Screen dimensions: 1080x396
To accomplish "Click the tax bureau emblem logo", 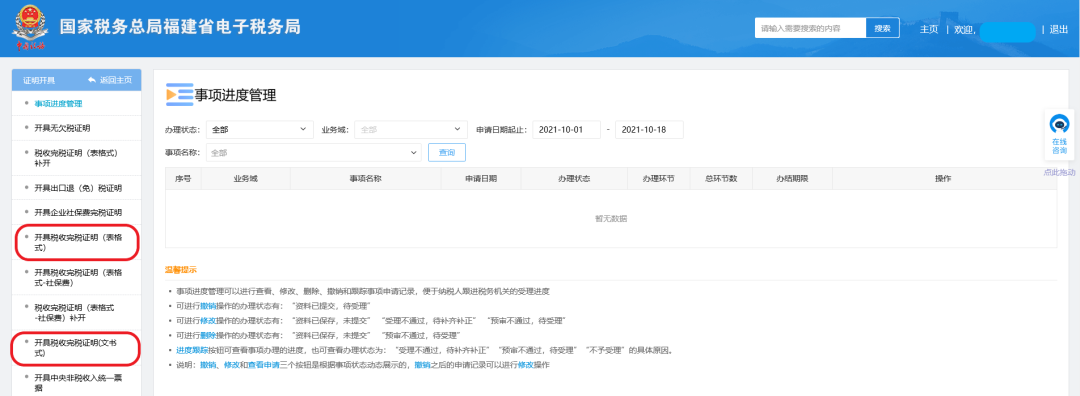I will click(x=29, y=28).
